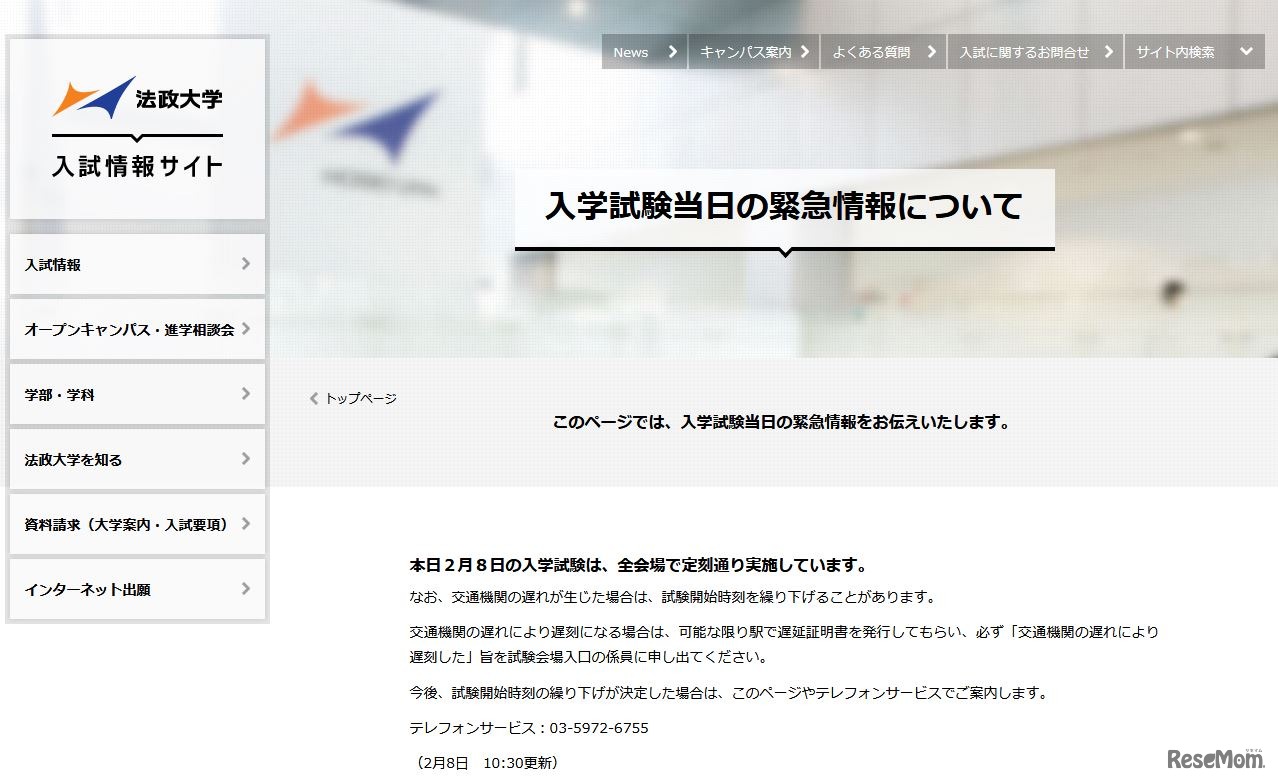This screenshot has width=1278, height=782.
Task: Click the chevron on 入試情報 row
Action: tap(246, 264)
